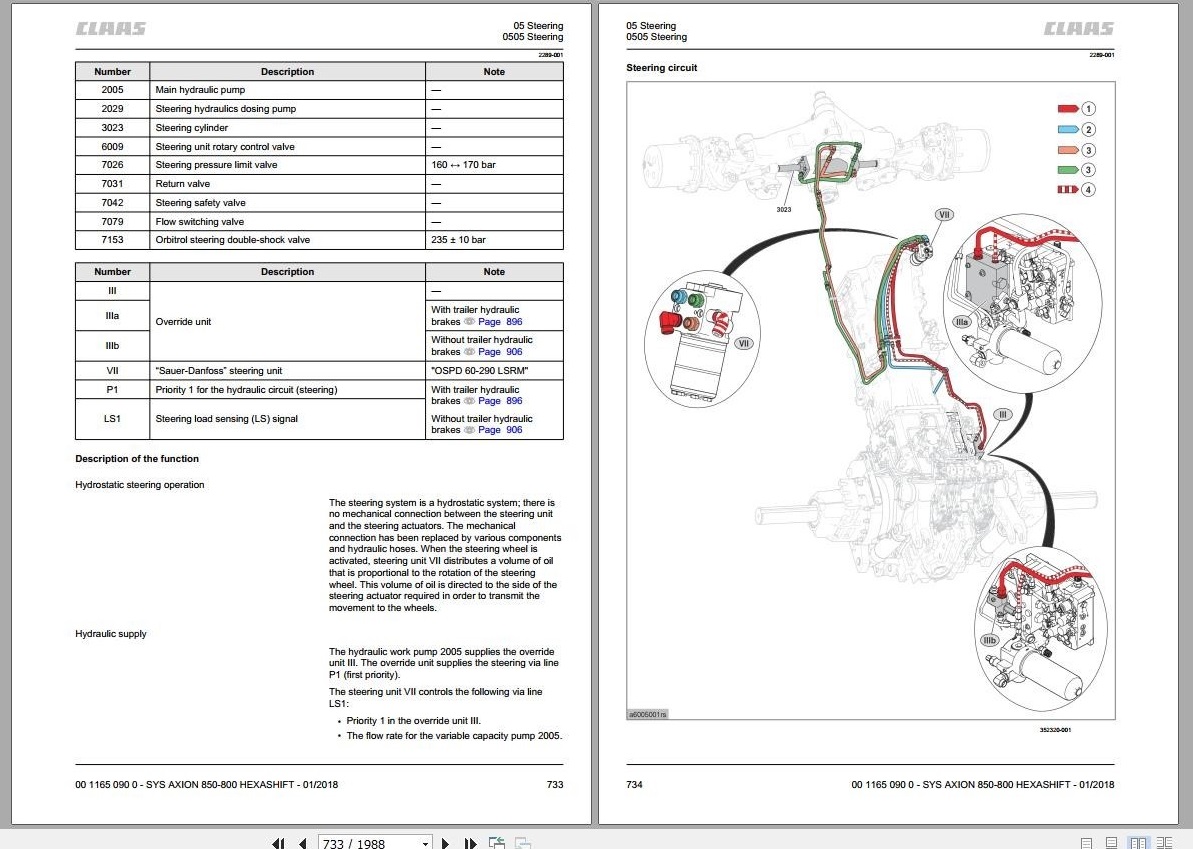Follow Page 906 link in the LS1 row
This screenshot has width=1193, height=849.
coord(500,430)
